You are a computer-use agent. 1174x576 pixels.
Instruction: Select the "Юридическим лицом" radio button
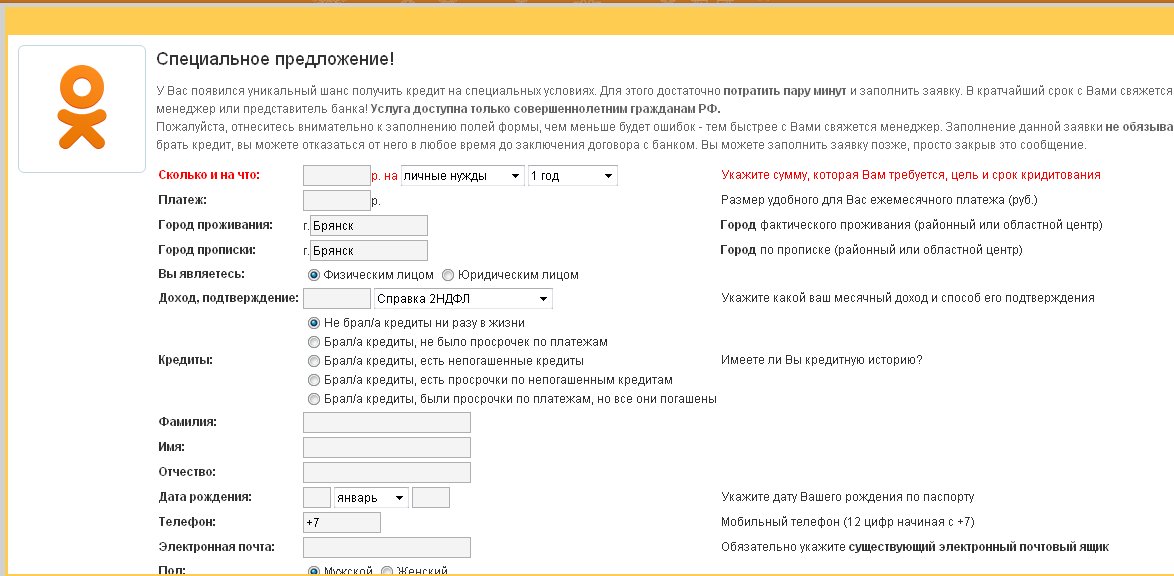448,275
